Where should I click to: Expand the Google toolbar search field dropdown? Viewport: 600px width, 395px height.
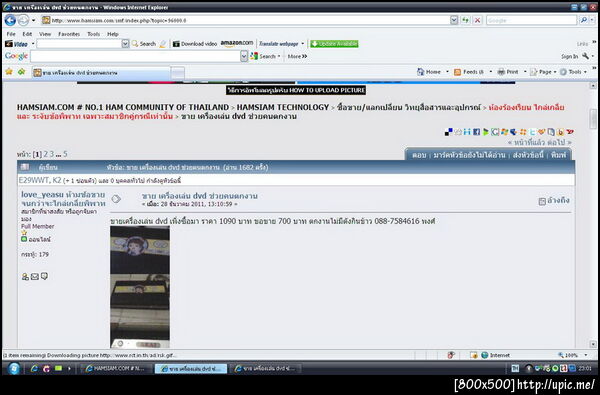click(x=244, y=56)
